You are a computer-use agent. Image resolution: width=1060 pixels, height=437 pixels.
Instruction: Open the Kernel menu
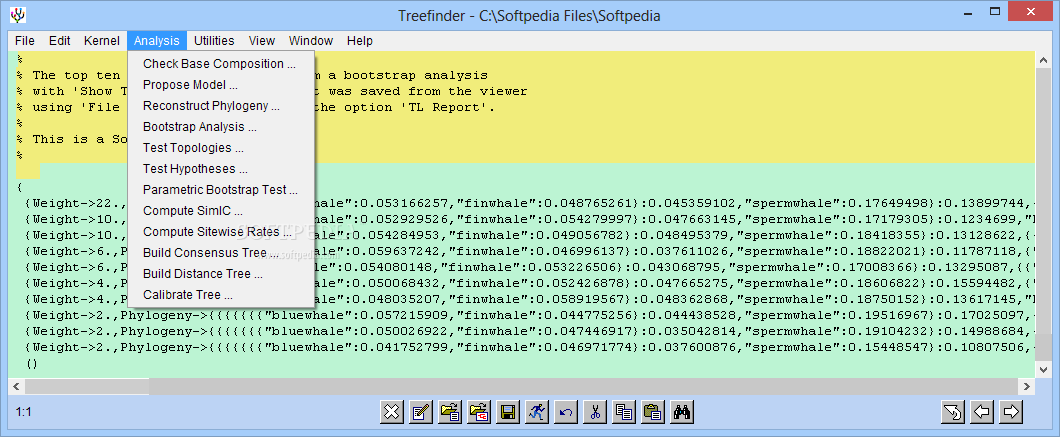click(101, 41)
